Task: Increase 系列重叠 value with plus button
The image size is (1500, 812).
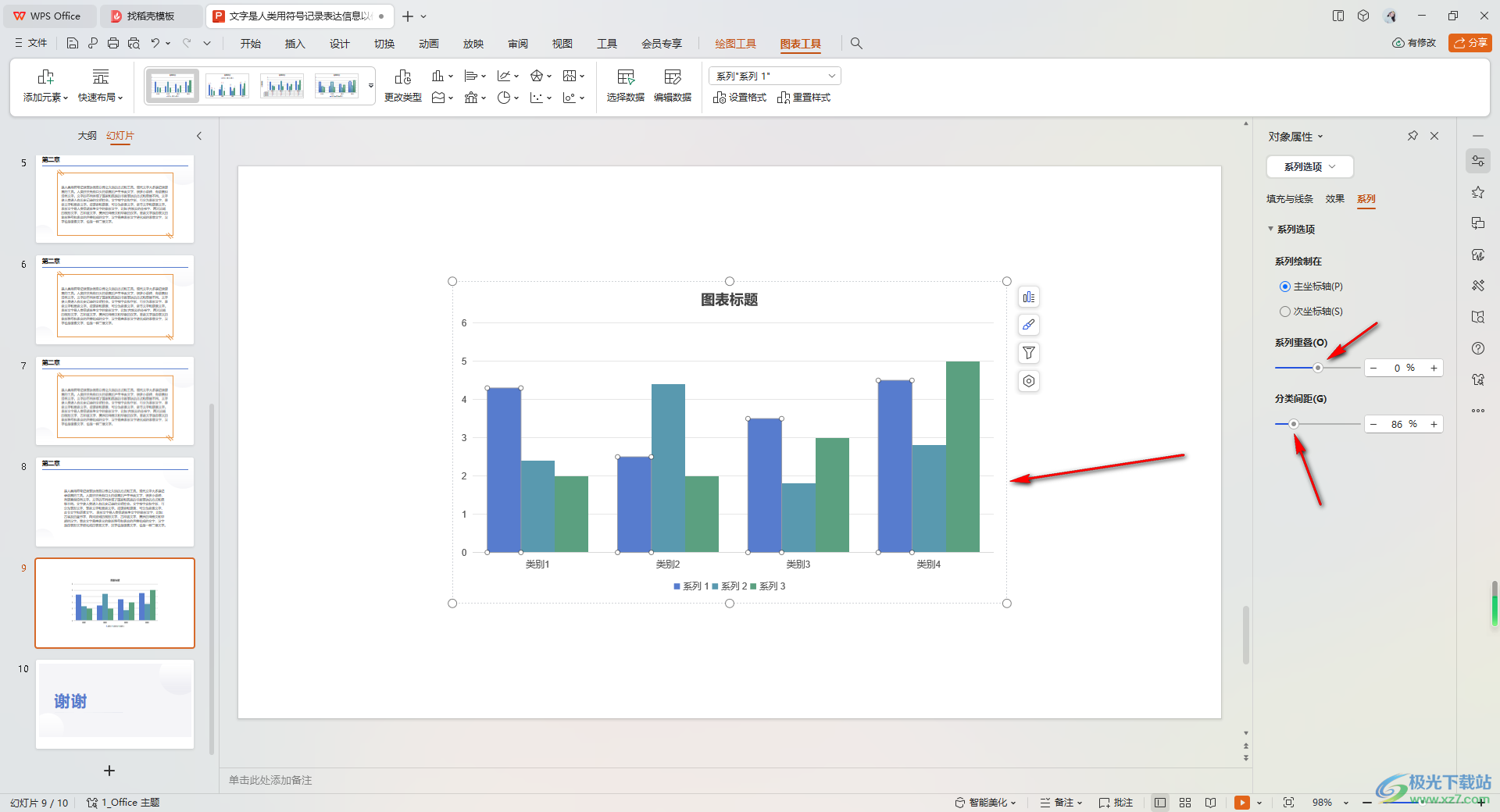Action: (1434, 368)
